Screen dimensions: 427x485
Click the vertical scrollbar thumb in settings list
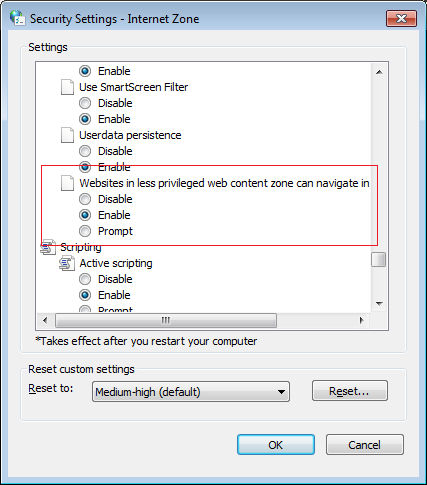point(379,260)
